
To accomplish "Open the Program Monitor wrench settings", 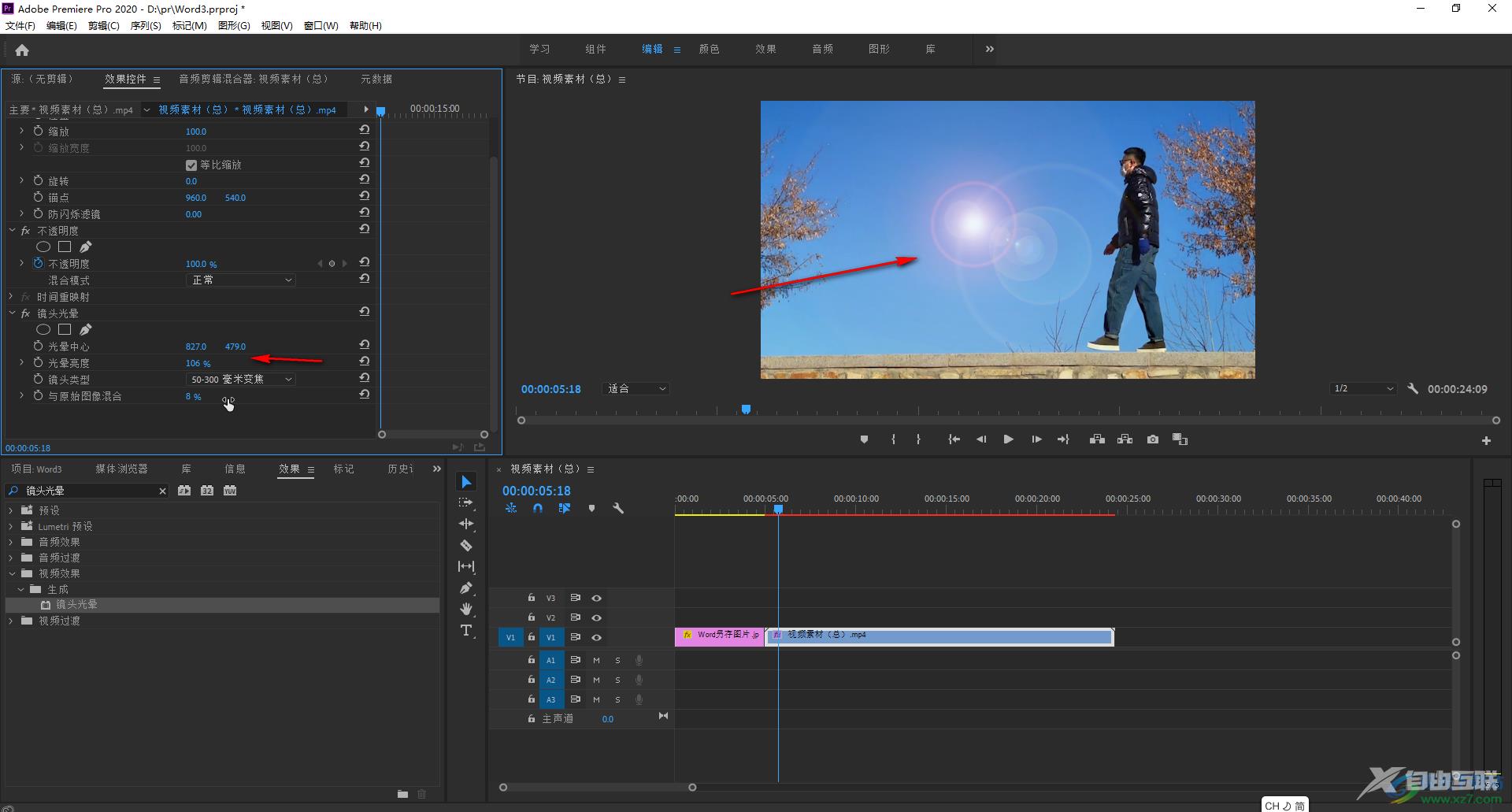I will pyautogui.click(x=1413, y=388).
